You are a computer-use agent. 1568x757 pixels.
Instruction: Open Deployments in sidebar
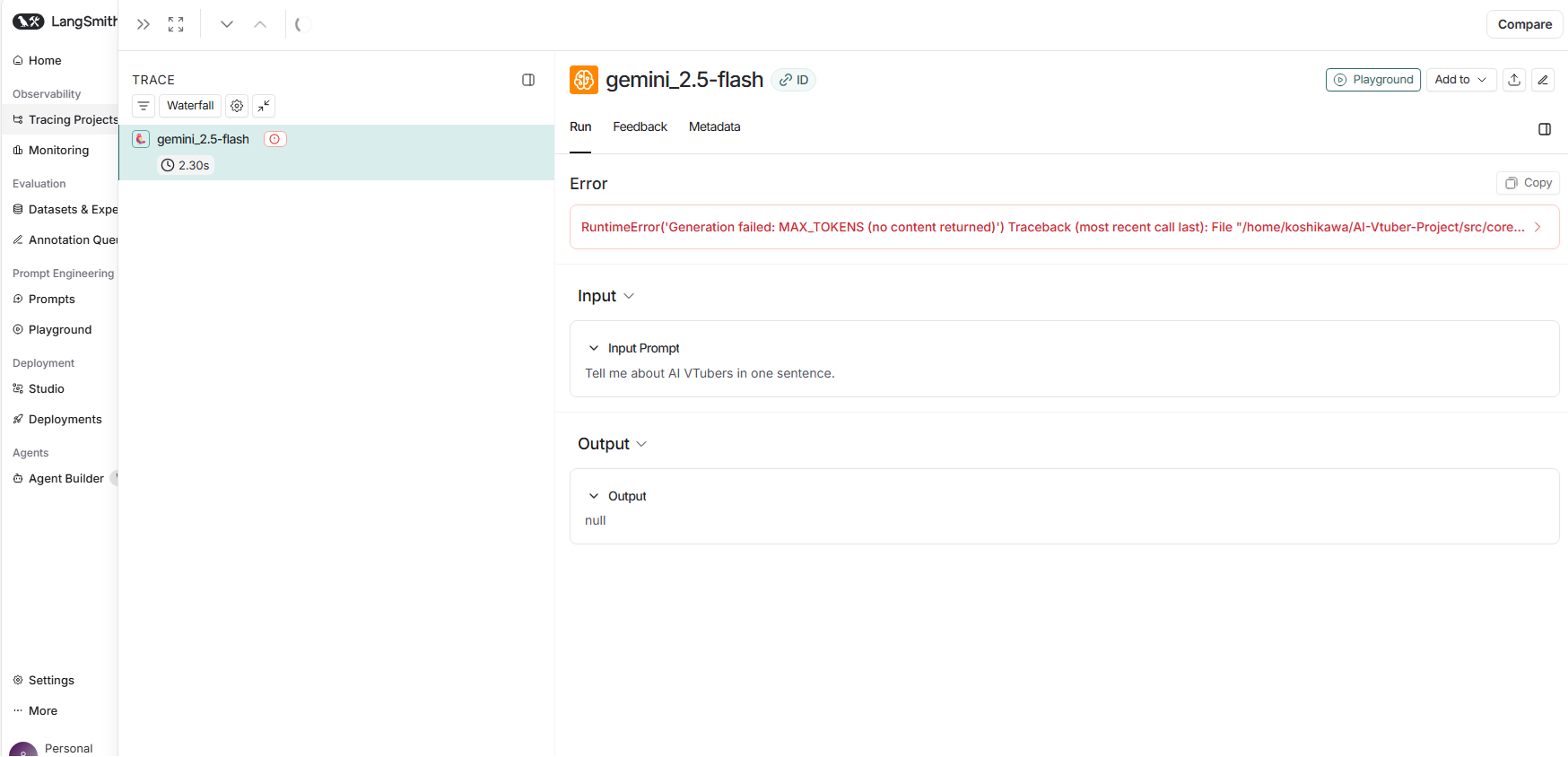click(x=59, y=419)
